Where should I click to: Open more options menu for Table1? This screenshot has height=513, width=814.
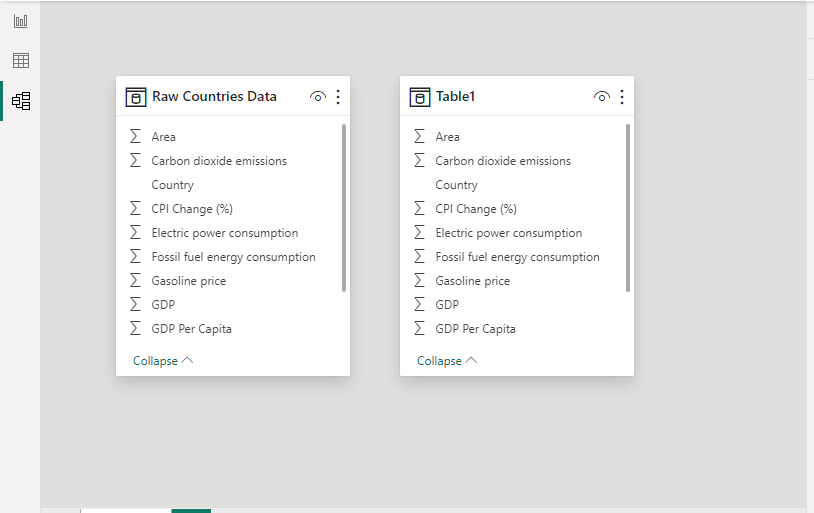pos(622,97)
